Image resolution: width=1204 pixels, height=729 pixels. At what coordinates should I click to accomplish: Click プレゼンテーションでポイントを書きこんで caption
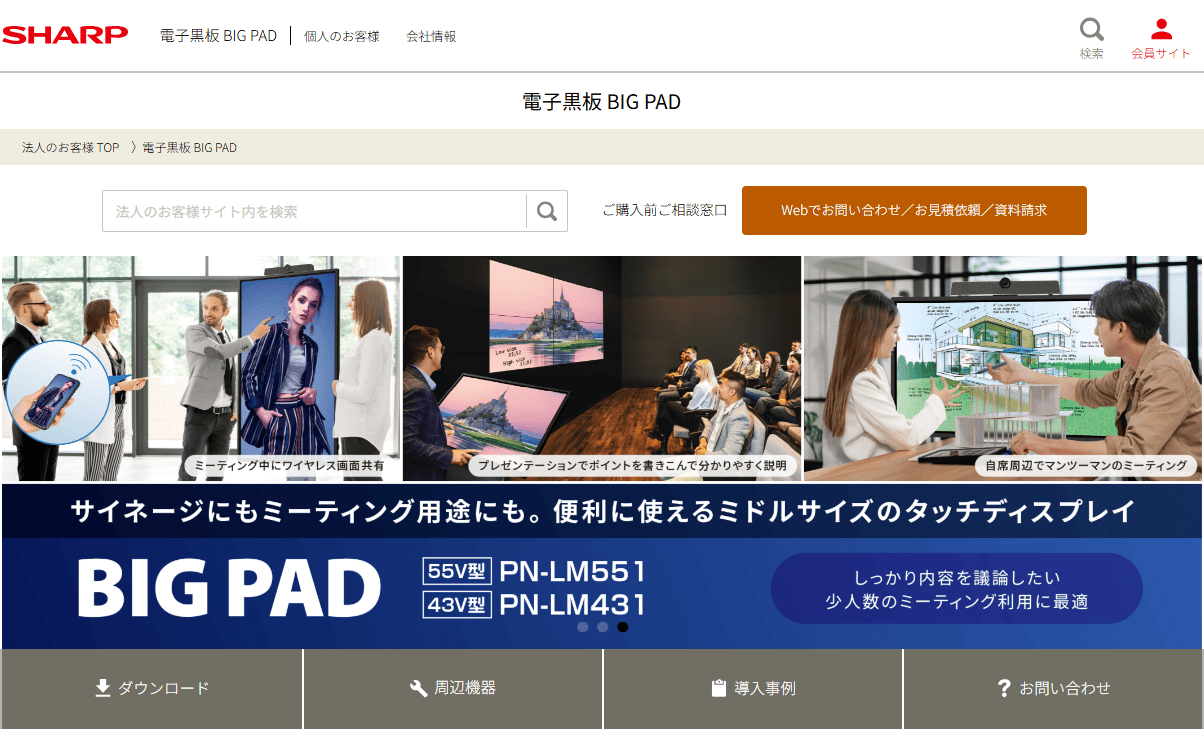point(633,466)
